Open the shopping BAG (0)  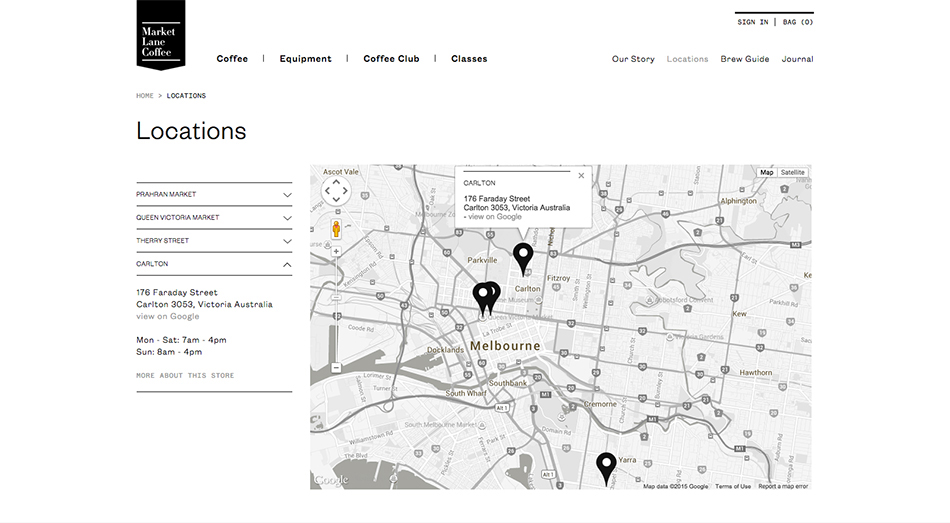point(798,22)
